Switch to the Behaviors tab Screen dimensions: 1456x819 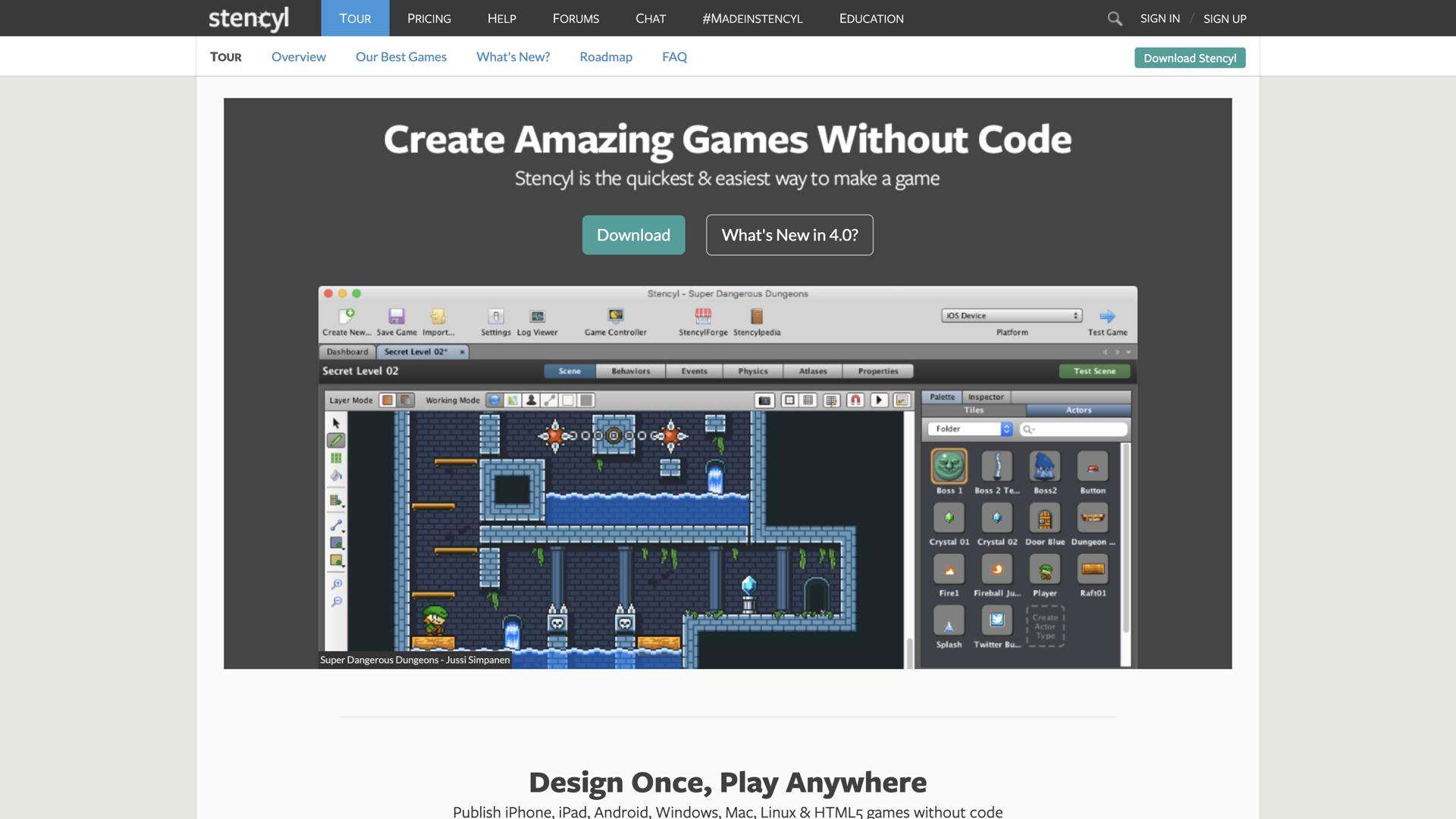[x=630, y=372]
